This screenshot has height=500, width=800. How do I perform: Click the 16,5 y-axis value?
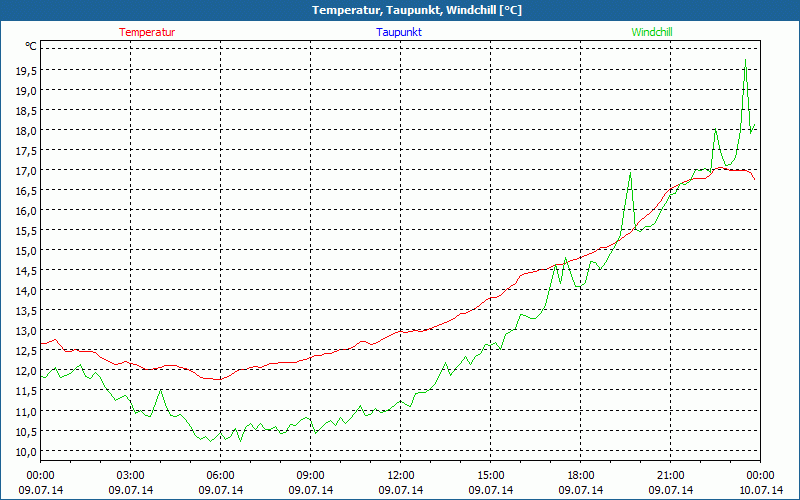tap(26, 190)
